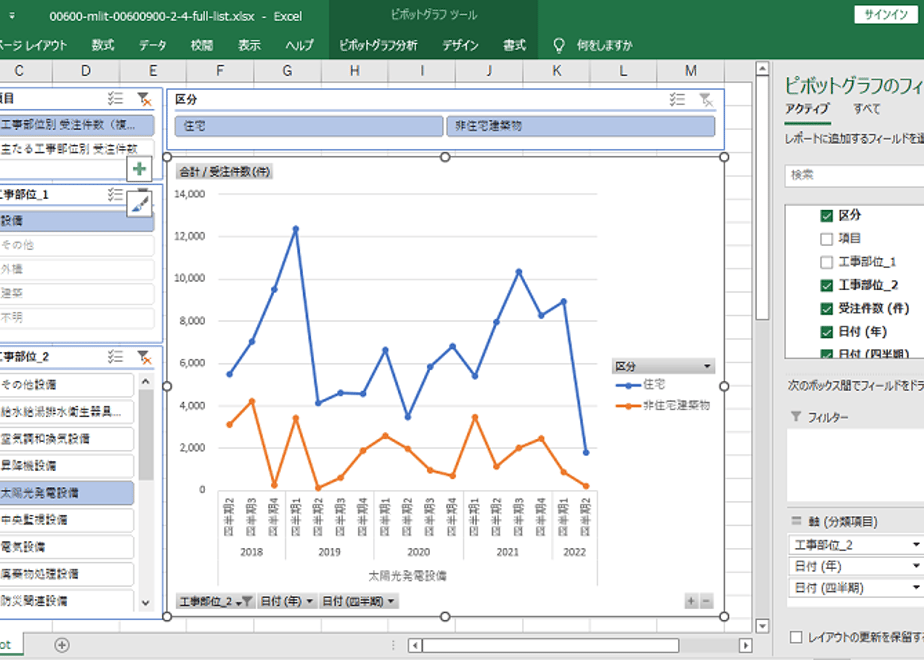Image resolution: width=924 pixels, height=660 pixels.
Task: Open the デザイン ribbon tab
Action: 460,45
